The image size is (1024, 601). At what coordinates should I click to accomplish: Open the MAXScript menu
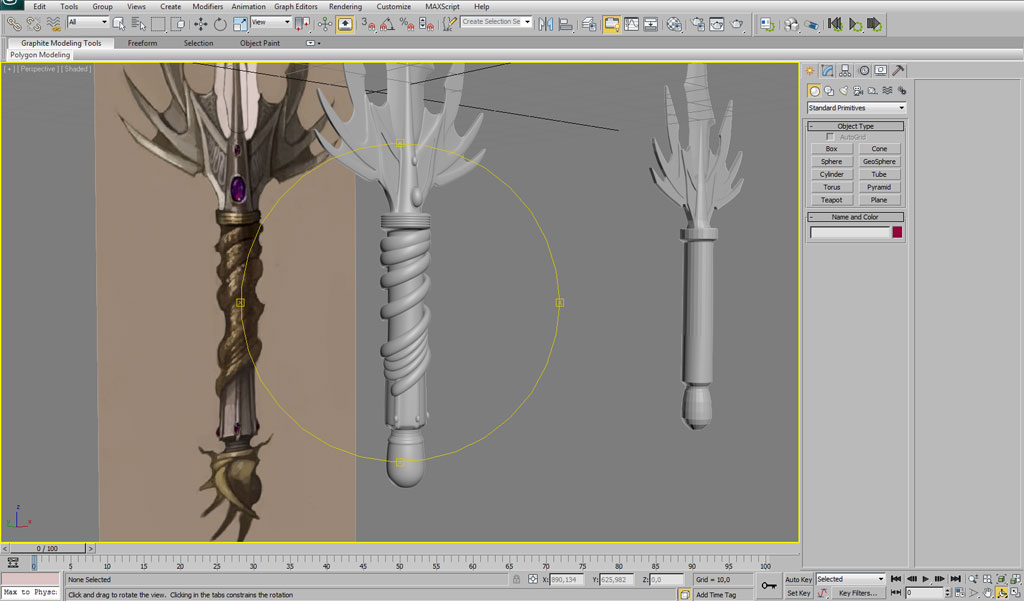(x=442, y=7)
